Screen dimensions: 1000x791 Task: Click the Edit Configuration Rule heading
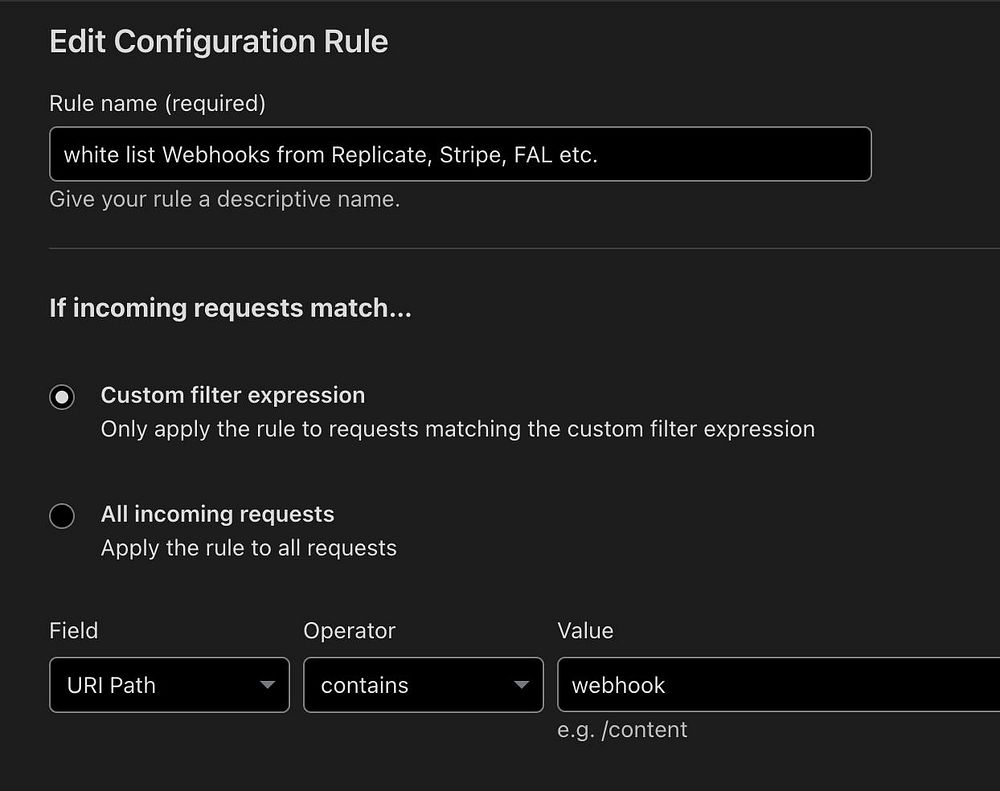[219, 42]
